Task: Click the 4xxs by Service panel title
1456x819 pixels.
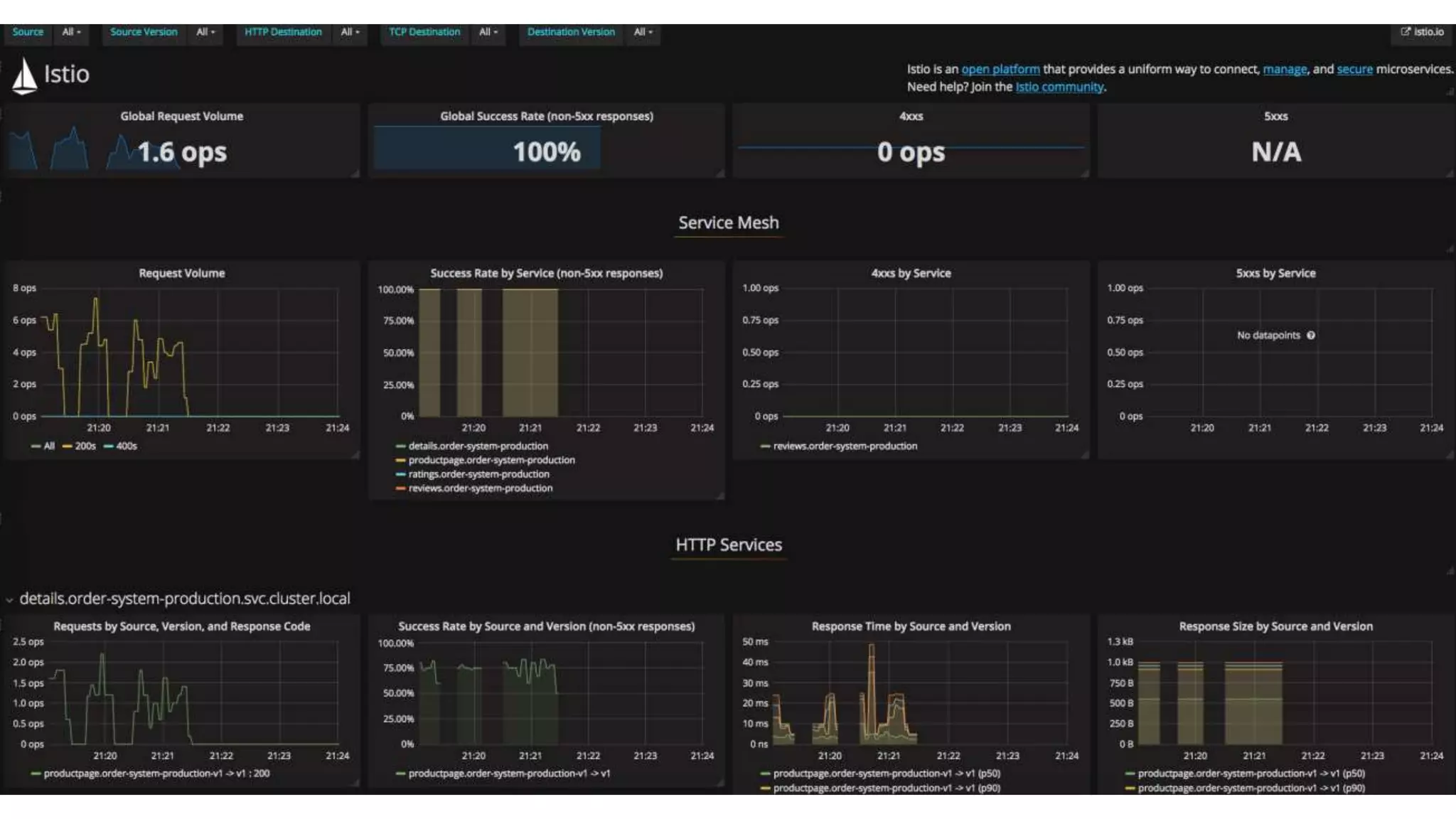Action: coord(910,273)
